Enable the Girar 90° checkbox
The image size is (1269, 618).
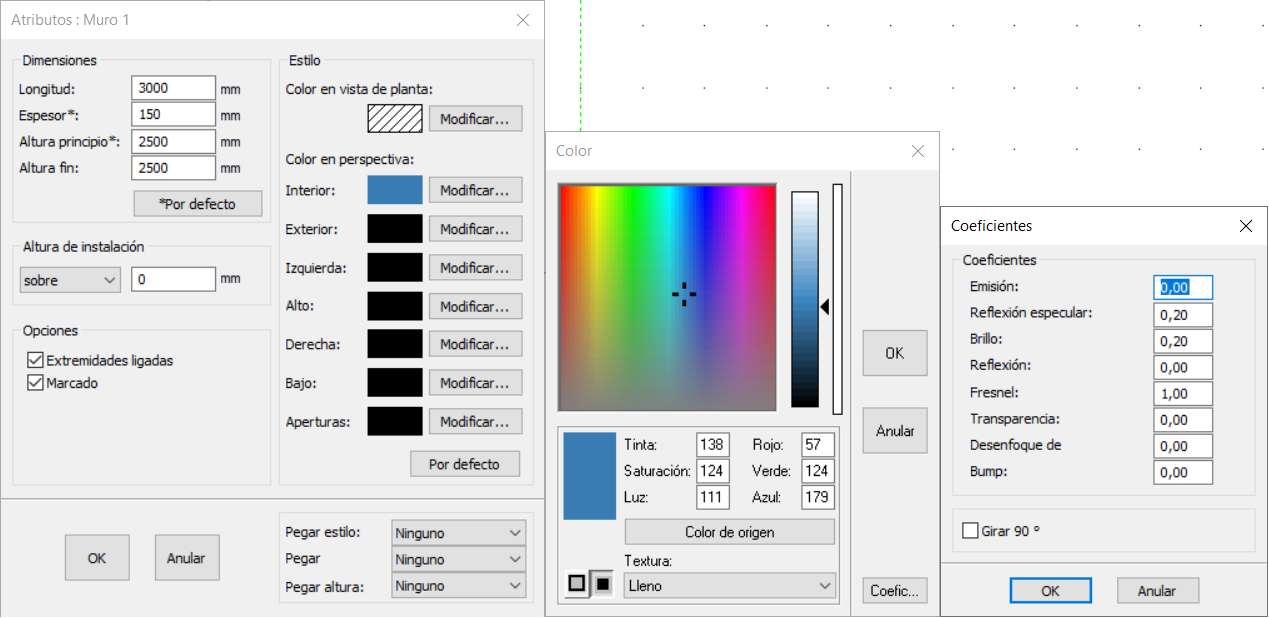pos(970,531)
